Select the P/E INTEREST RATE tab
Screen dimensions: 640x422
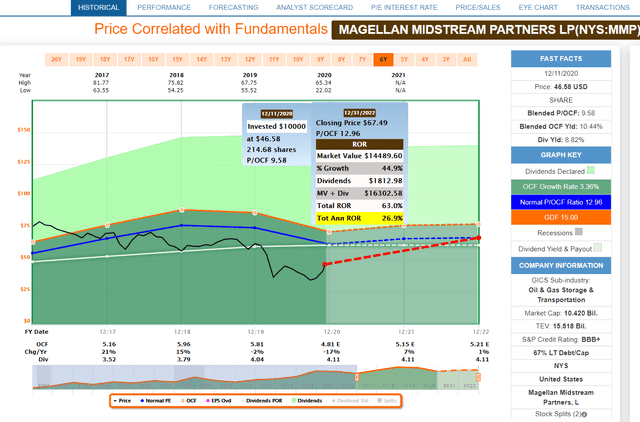click(404, 7)
